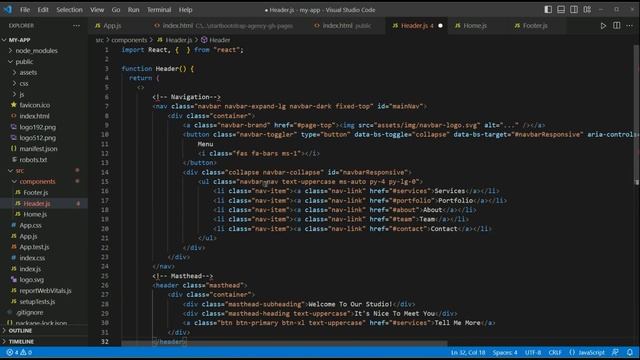Expand the js folder
The height and width of the screenshot is (360, 640).
pos(44,94)
